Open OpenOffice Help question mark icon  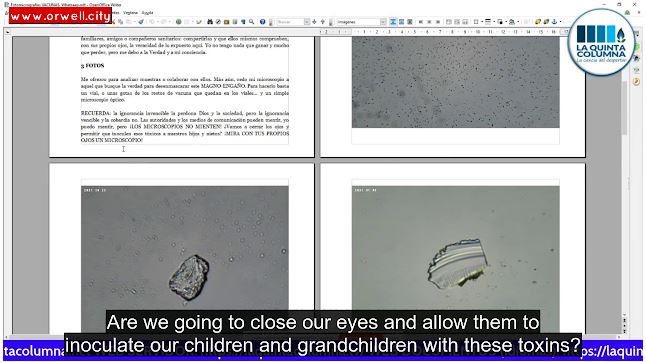tap(262, 21)
